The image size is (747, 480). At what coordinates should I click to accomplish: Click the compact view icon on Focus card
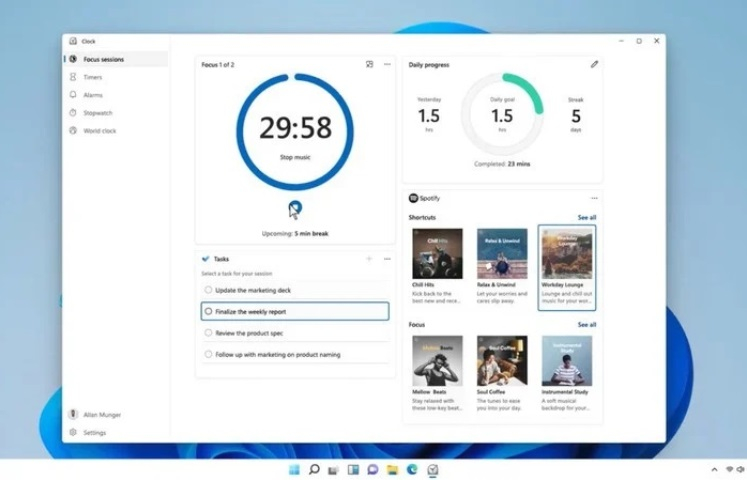point(369,64)
